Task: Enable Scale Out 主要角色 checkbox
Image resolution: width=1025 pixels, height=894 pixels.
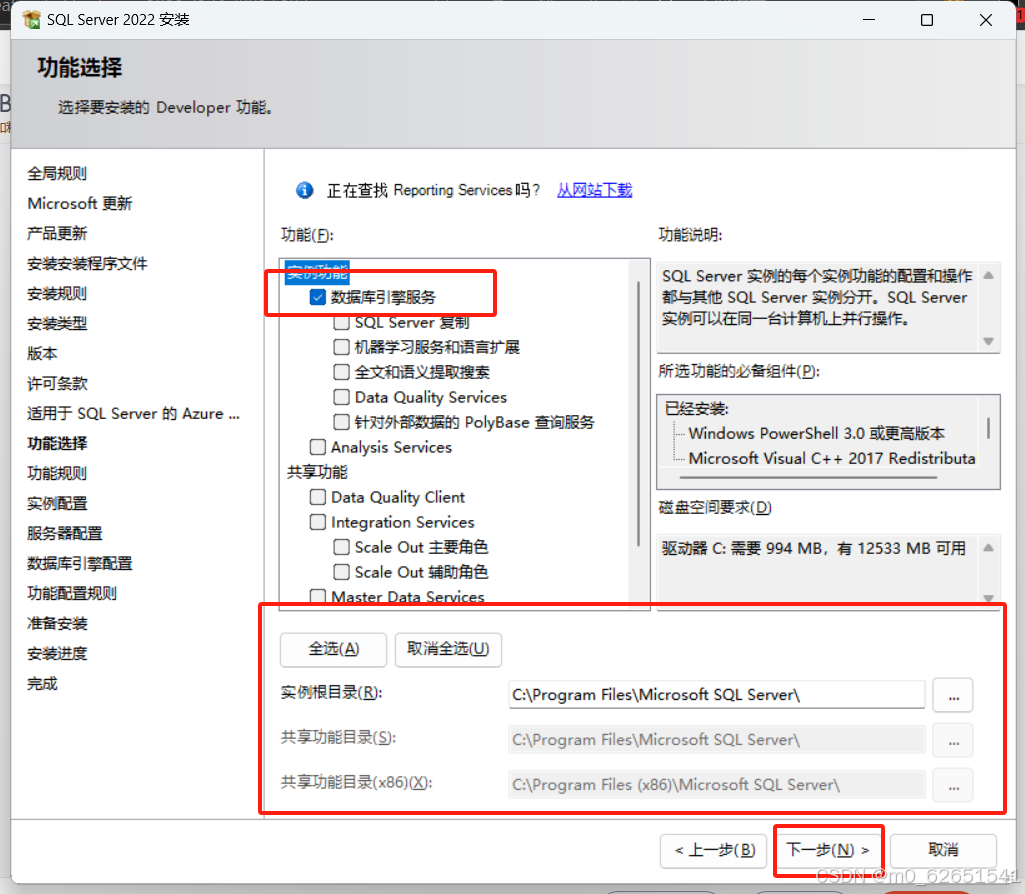Action: pyautogui.click(x=341, y=547)
